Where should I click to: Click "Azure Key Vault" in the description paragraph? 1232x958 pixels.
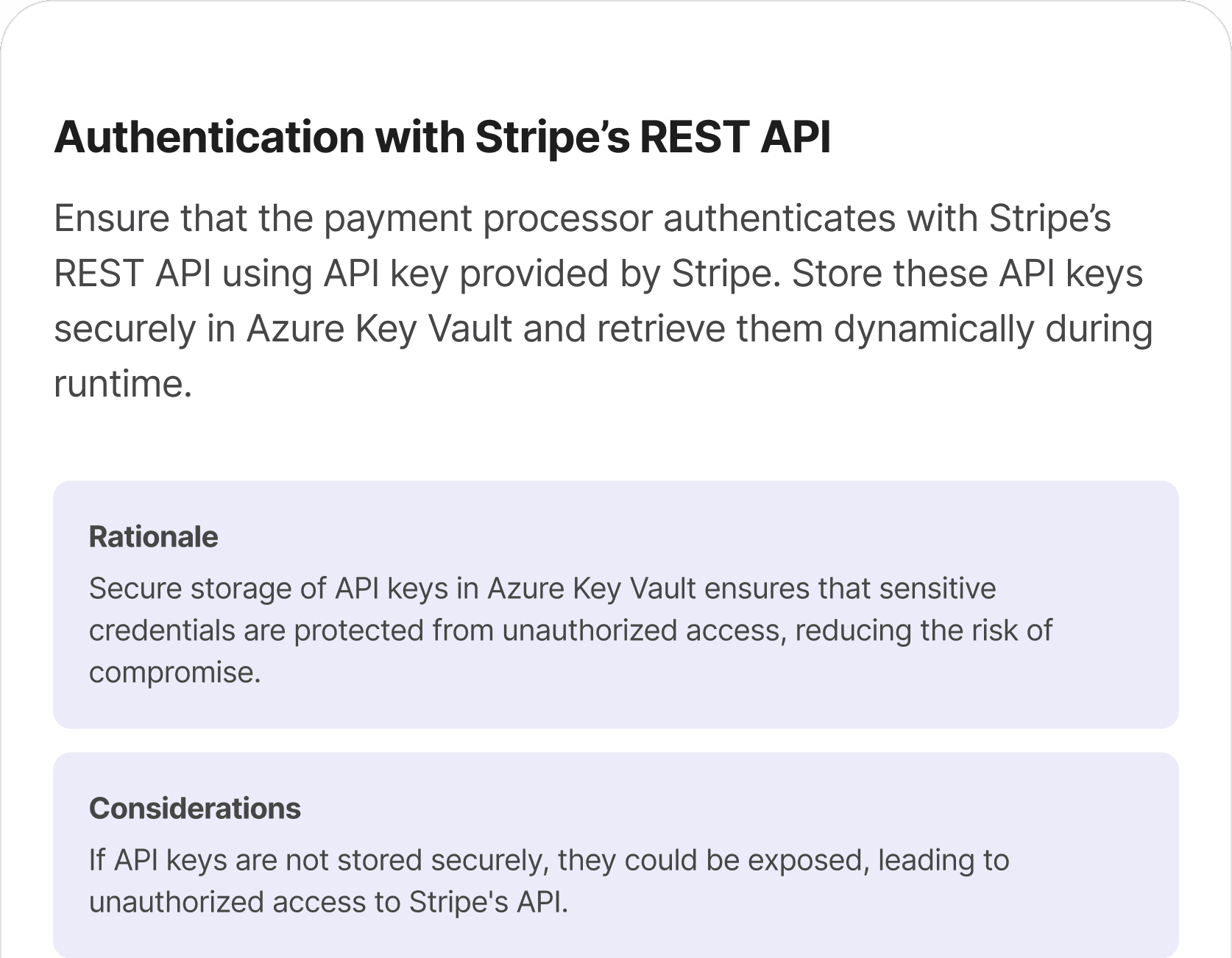click(379, 328)
